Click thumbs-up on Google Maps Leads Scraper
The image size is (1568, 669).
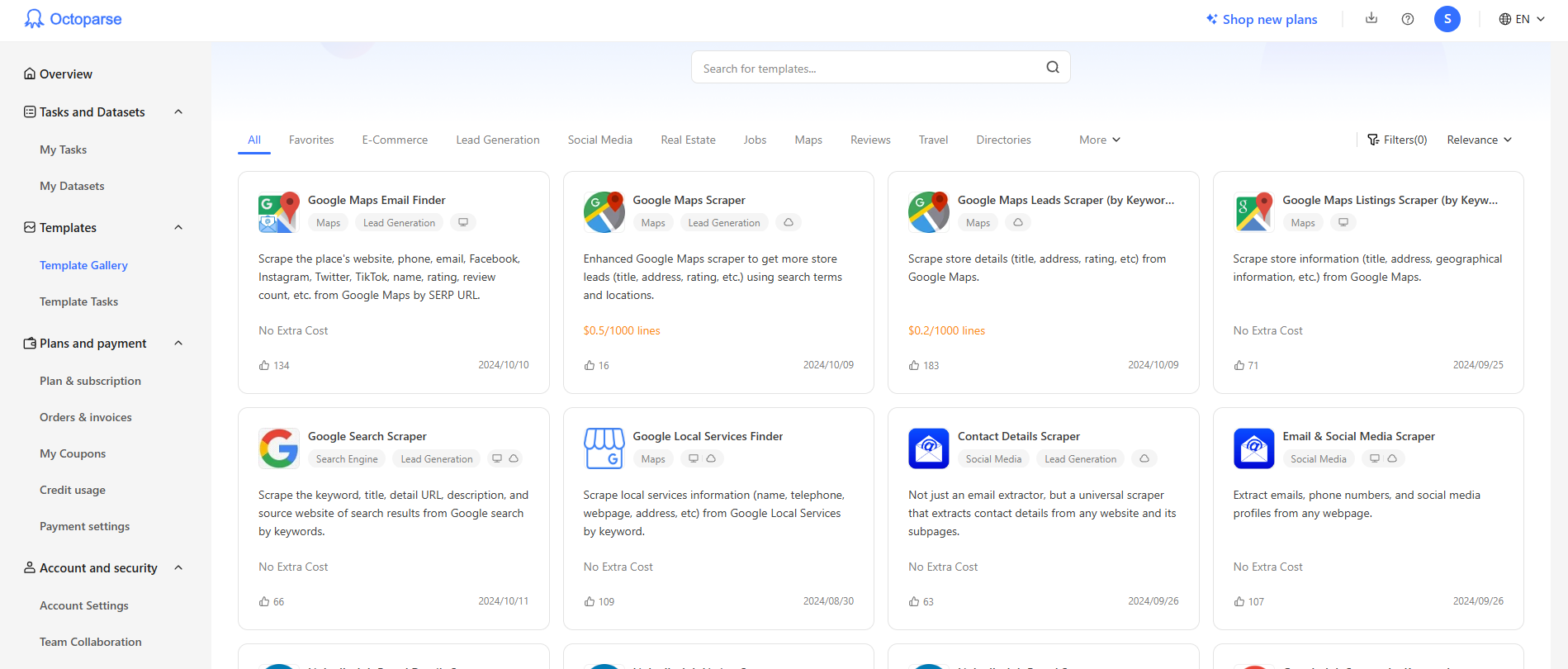point(914,365)
